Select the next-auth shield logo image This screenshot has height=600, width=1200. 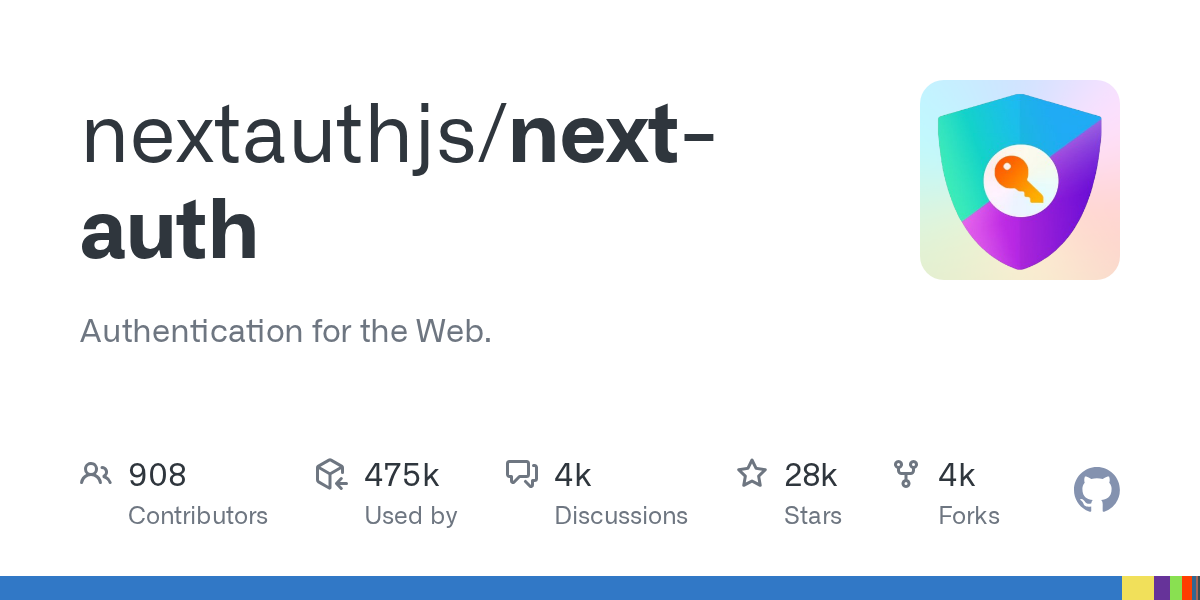[1020, 180]
